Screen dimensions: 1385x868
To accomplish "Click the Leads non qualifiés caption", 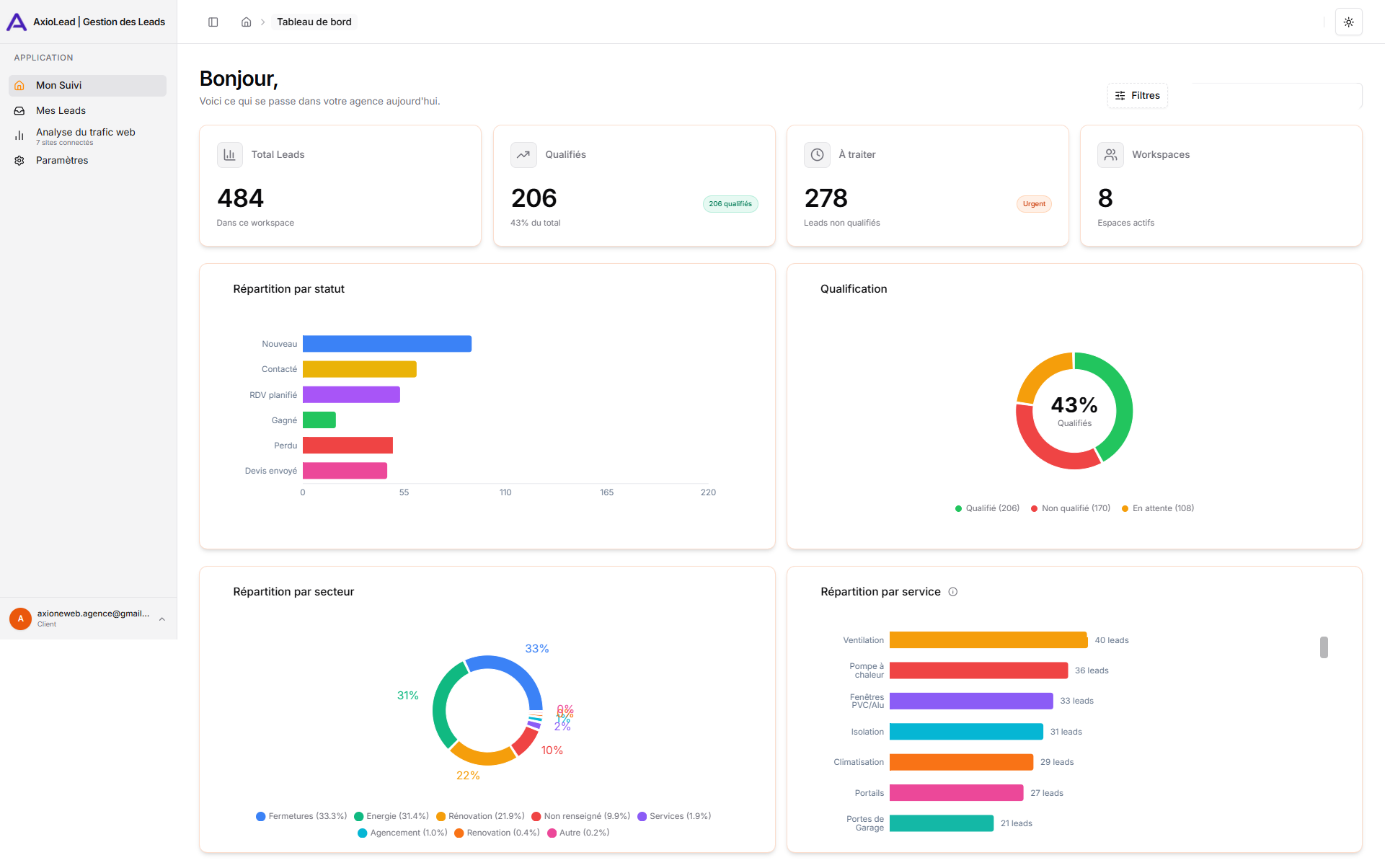I will (841, 223).
